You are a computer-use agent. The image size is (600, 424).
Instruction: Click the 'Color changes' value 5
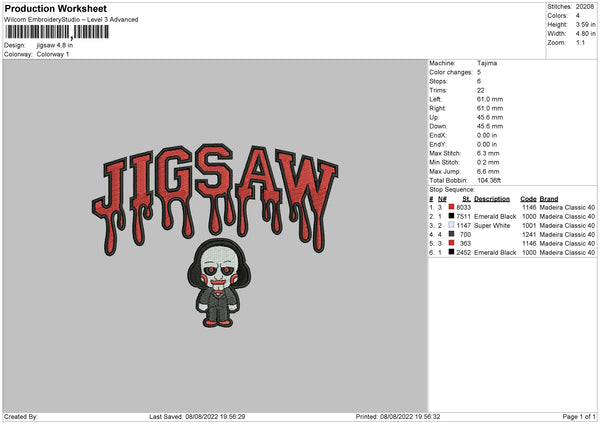point(479,72)
